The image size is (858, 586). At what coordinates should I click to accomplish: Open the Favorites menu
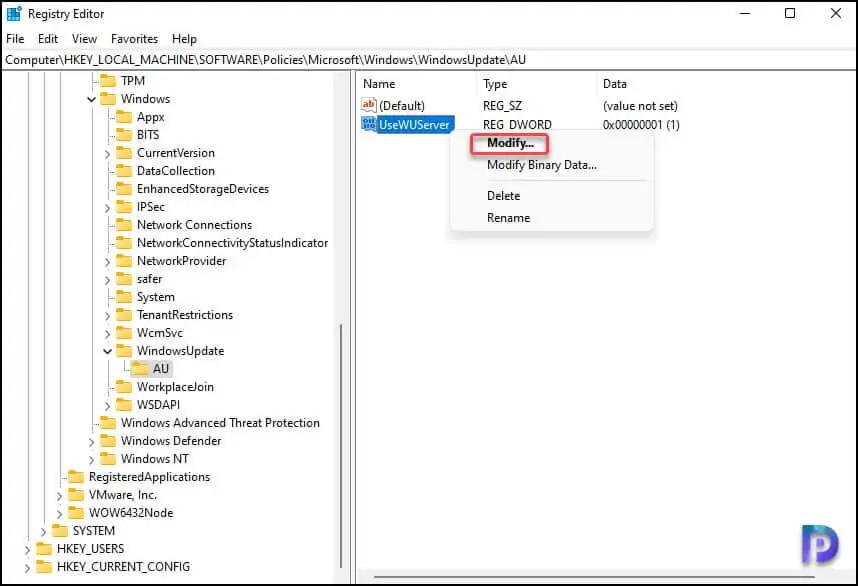[134, 39]
